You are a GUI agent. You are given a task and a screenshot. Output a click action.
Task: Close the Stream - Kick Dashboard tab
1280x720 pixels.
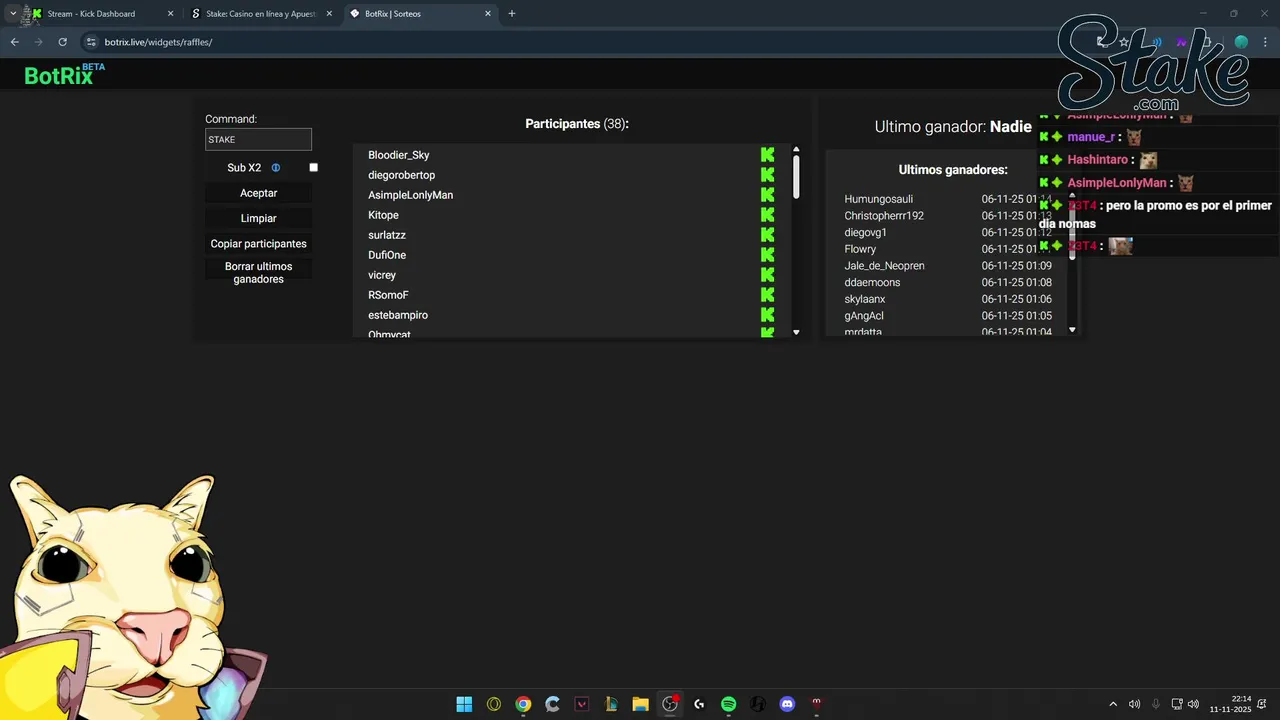point(170,14)
